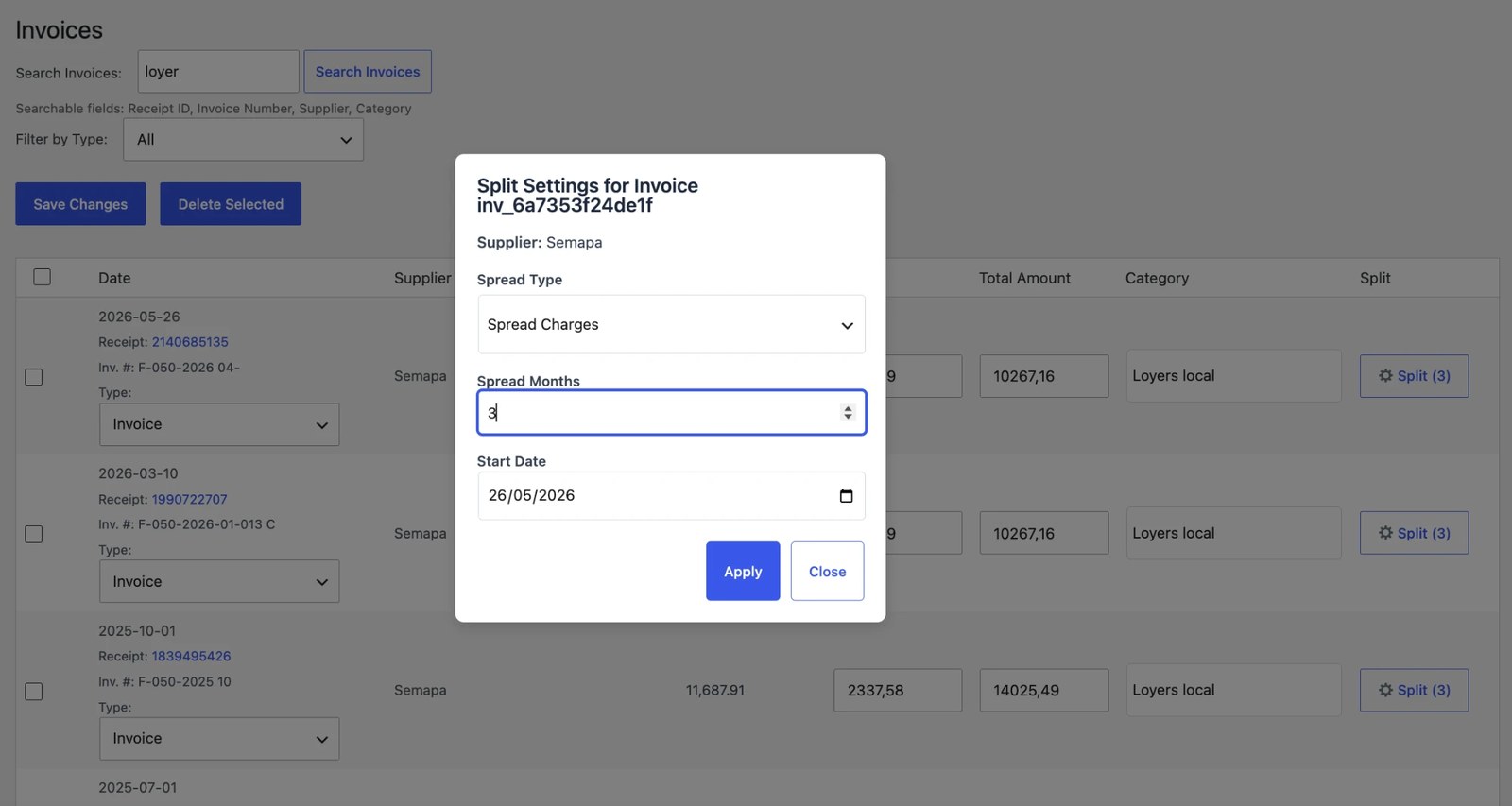This screenshot has width=1512, height=806.
Task: Open calendar picker icon in Start Date
Action: [x=846, y=496]
